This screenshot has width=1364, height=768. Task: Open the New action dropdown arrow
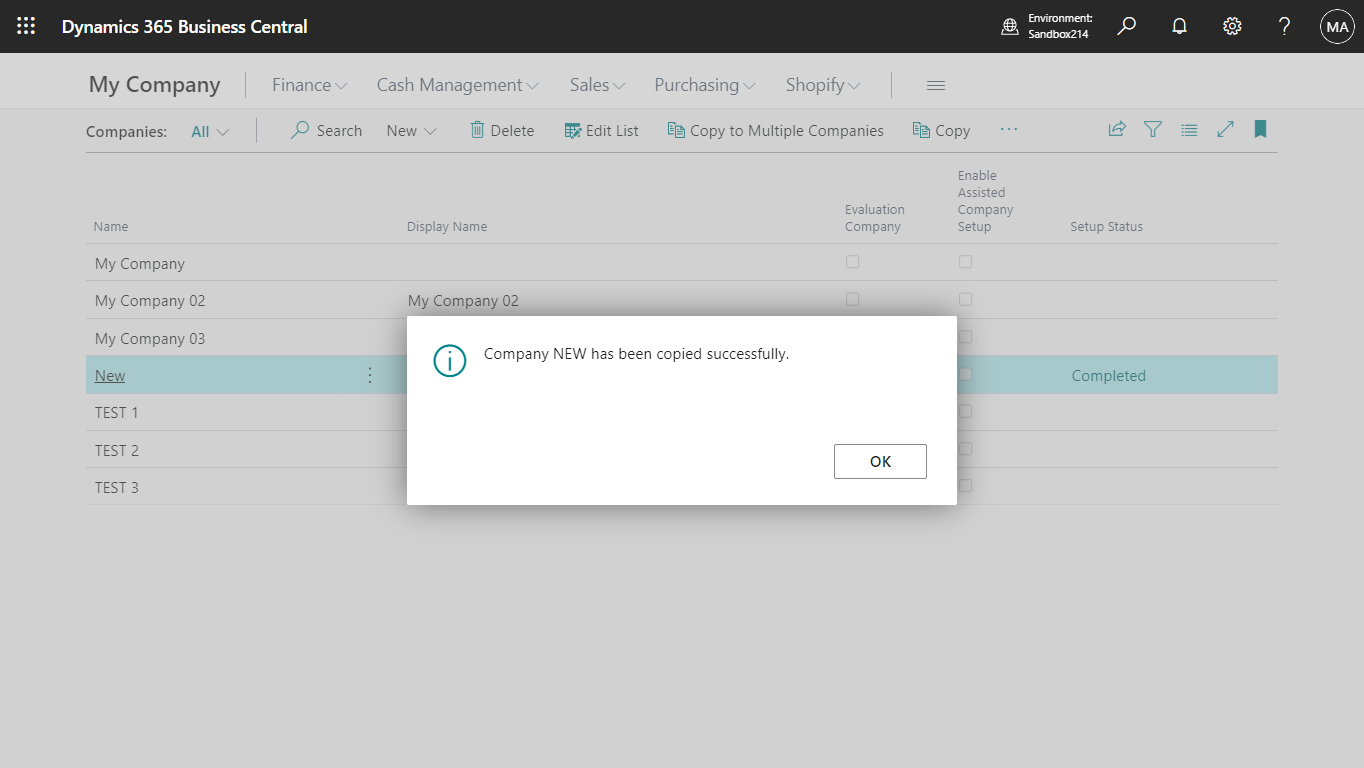tap(430, 130)
